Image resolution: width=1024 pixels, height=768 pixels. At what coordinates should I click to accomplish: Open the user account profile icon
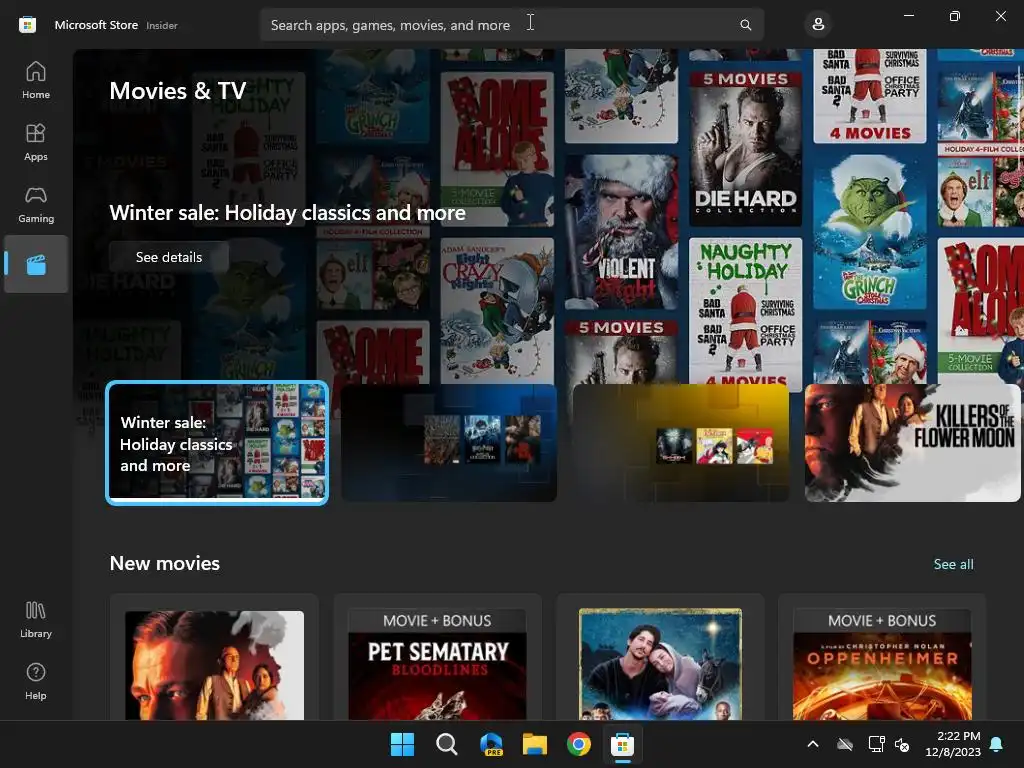pyautogui.click(x=818, y=25)
